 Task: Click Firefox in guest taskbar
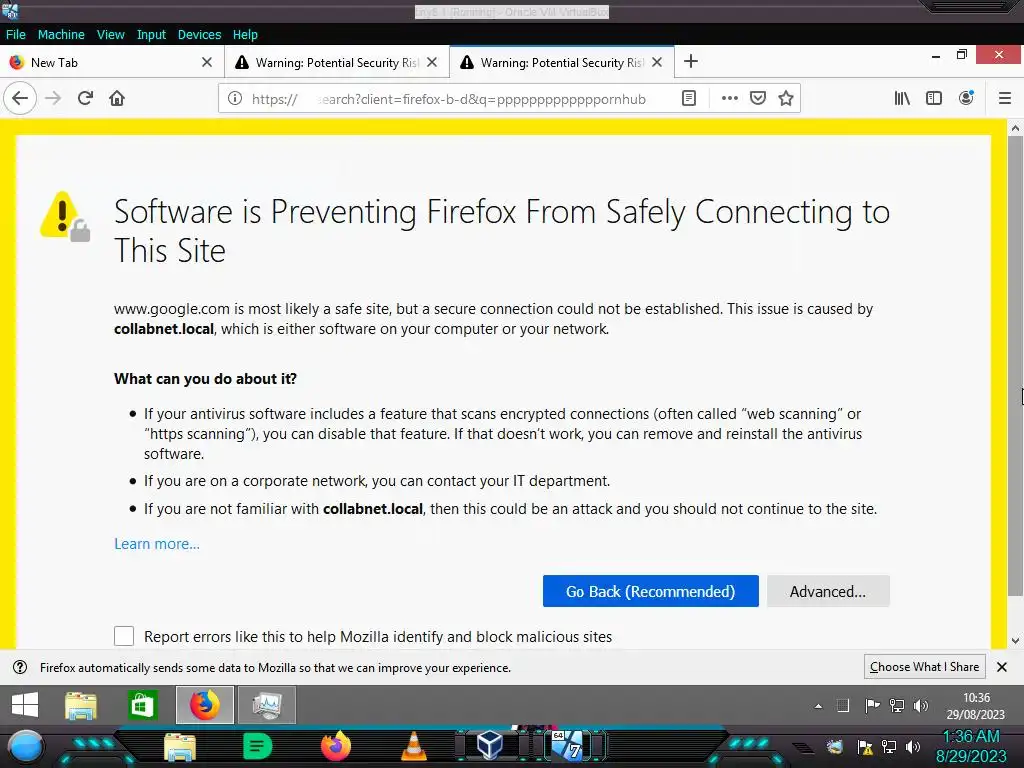204,705
